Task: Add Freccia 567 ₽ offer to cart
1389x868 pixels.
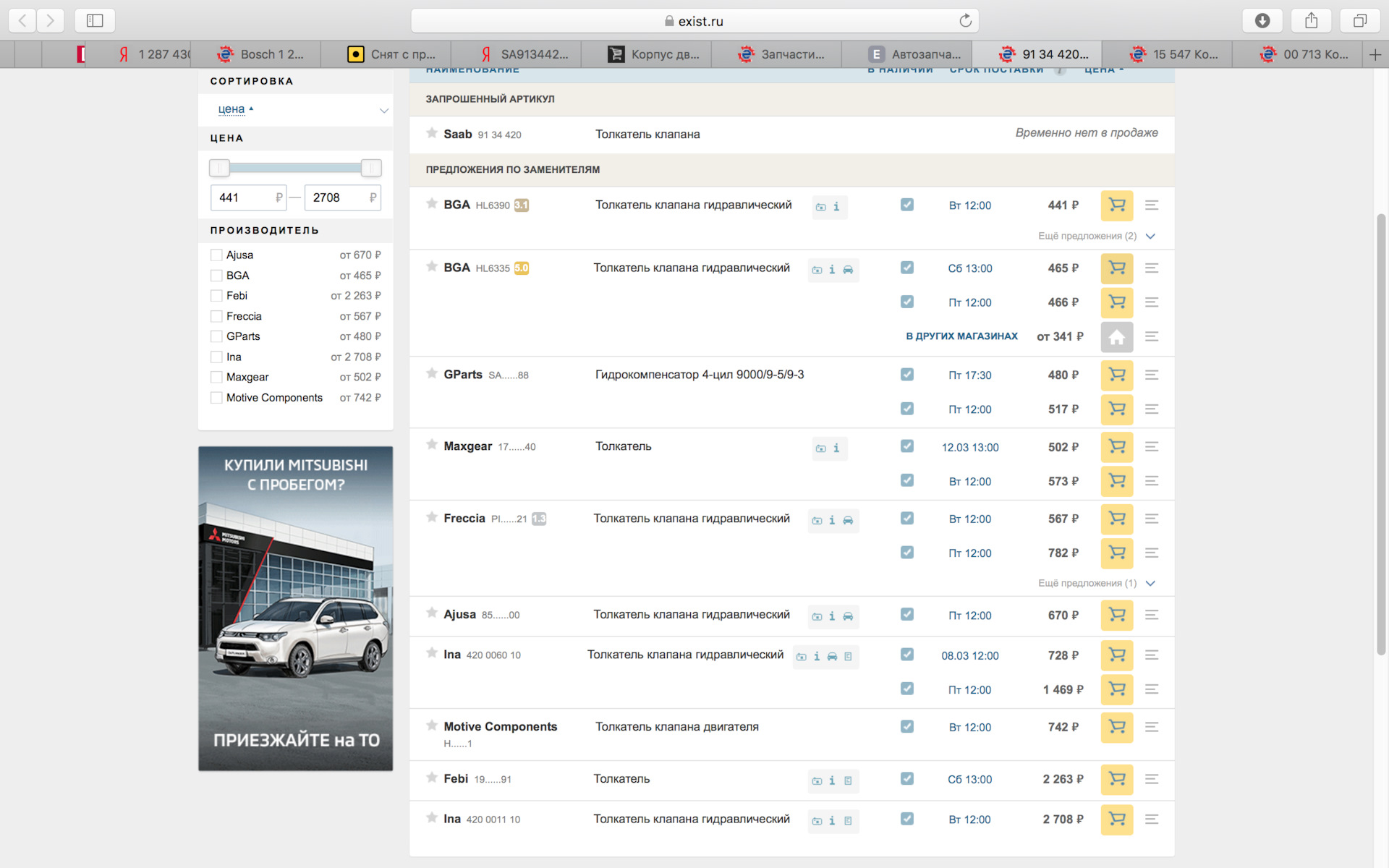Action: [x=1116, y=519]
